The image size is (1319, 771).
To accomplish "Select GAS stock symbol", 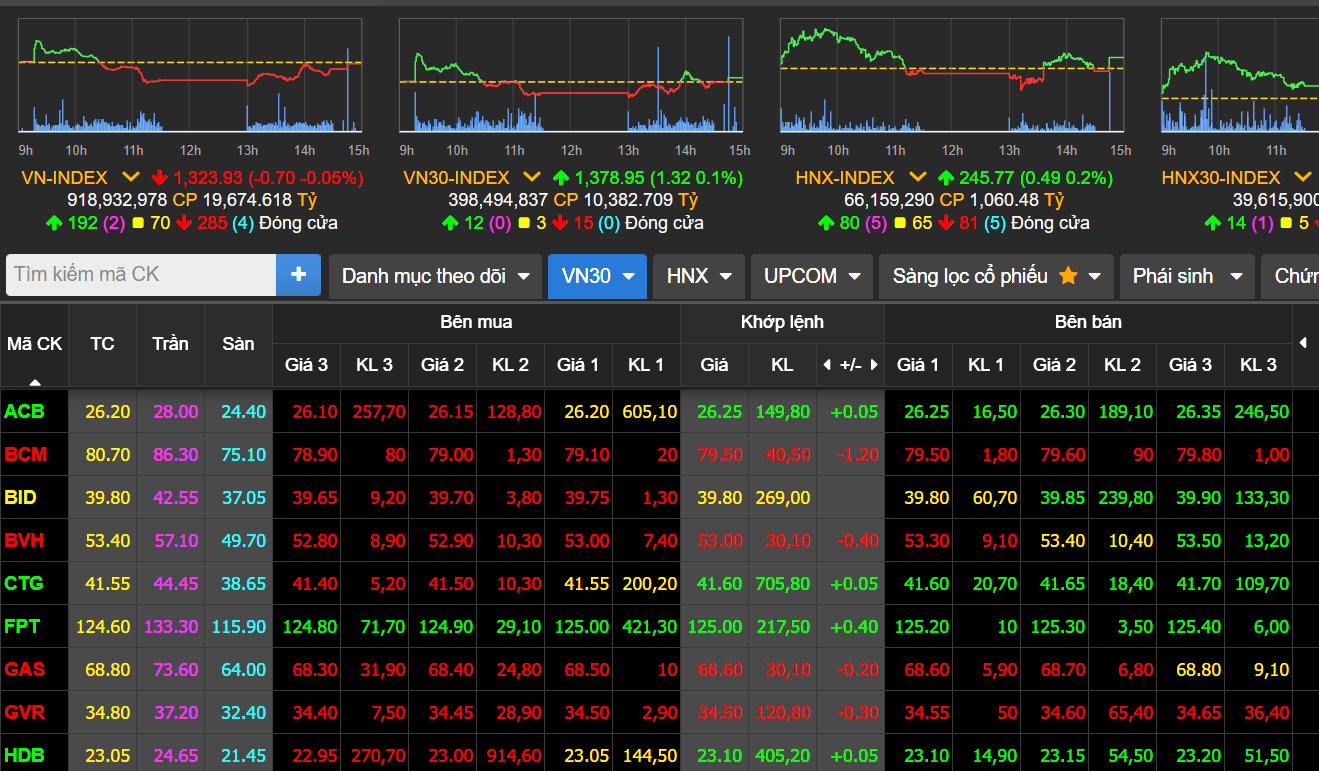I will tap(24, 669).
